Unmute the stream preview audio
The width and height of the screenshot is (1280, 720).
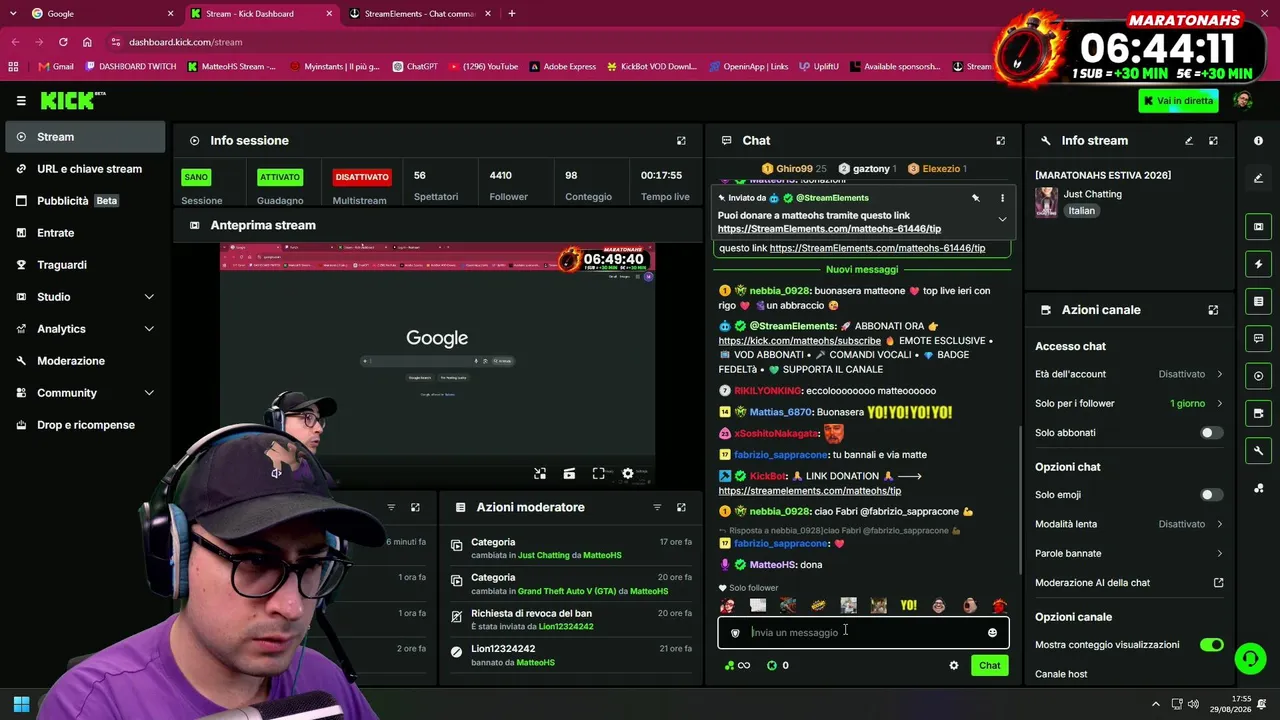276,473
